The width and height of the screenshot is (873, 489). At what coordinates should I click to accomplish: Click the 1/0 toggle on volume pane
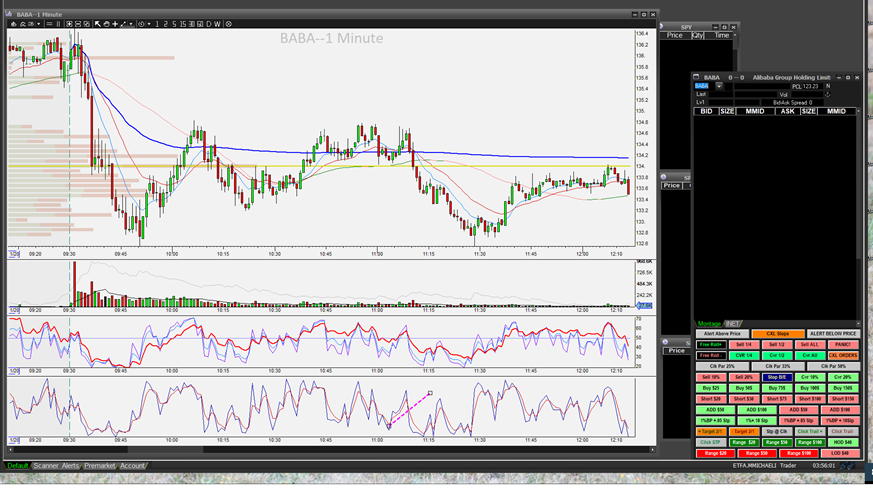coord(14,310)
